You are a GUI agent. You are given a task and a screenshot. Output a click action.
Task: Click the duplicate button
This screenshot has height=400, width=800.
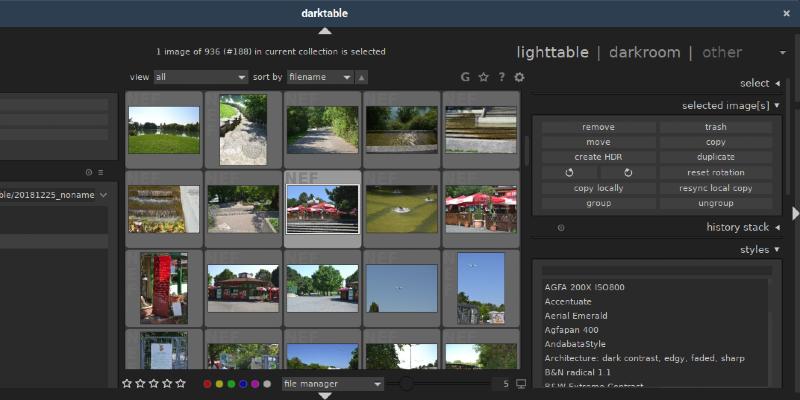click(715, 157)
